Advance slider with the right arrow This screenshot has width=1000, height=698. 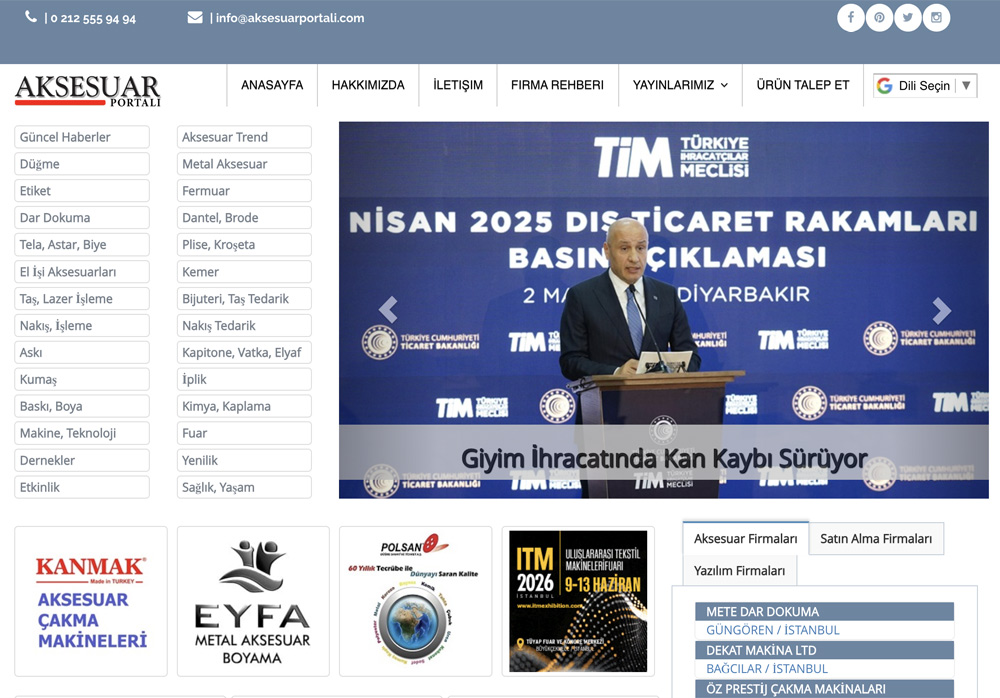tap(940, 309)
